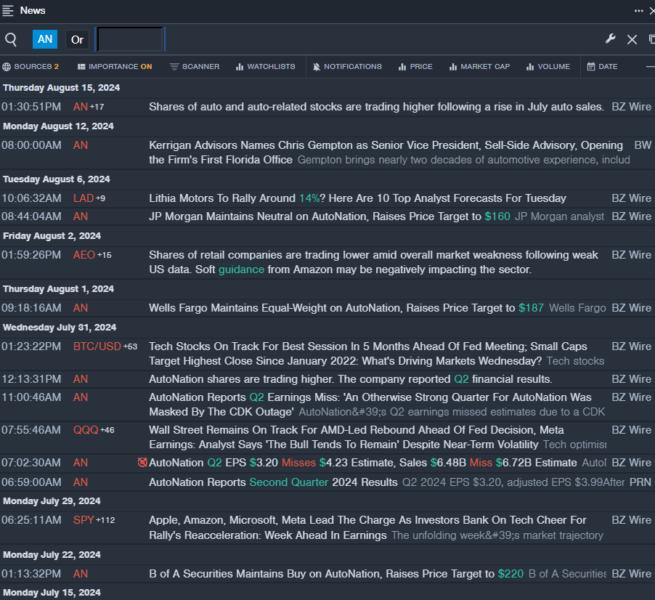This screenshot has height=600, width=655.
Task: Open JP Morgan Maintains Neutral on AutoNation headline
Action: pos(329,216)
